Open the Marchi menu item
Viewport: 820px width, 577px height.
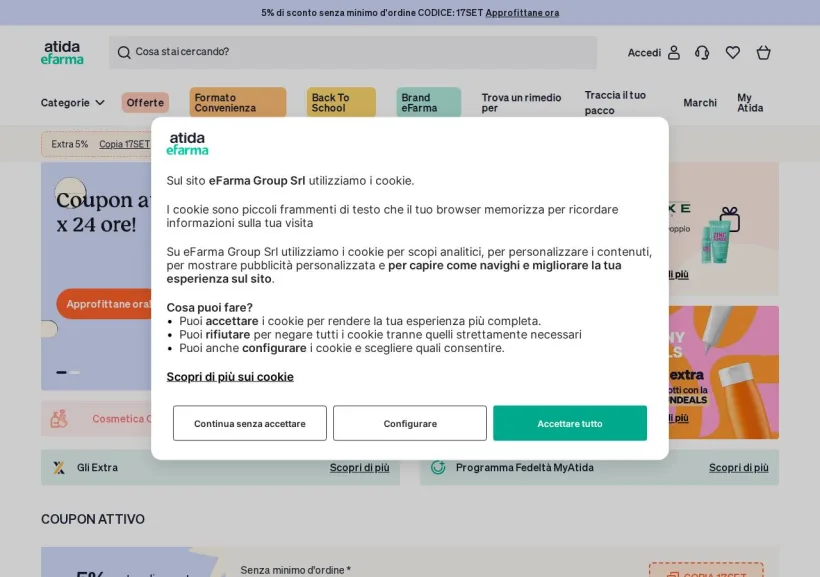[x=700, y=103]
